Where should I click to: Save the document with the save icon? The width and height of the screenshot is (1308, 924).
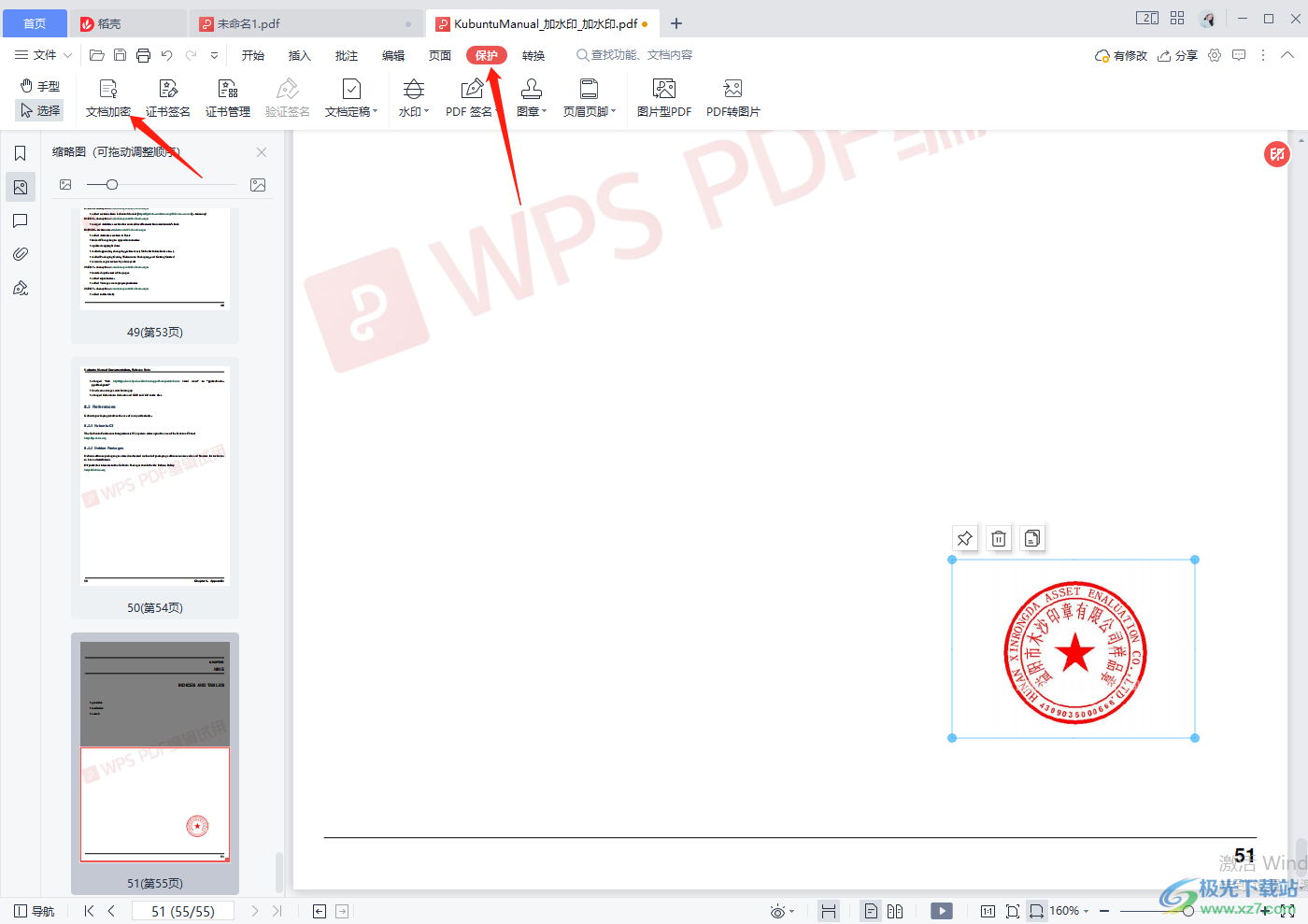point(120,55)
